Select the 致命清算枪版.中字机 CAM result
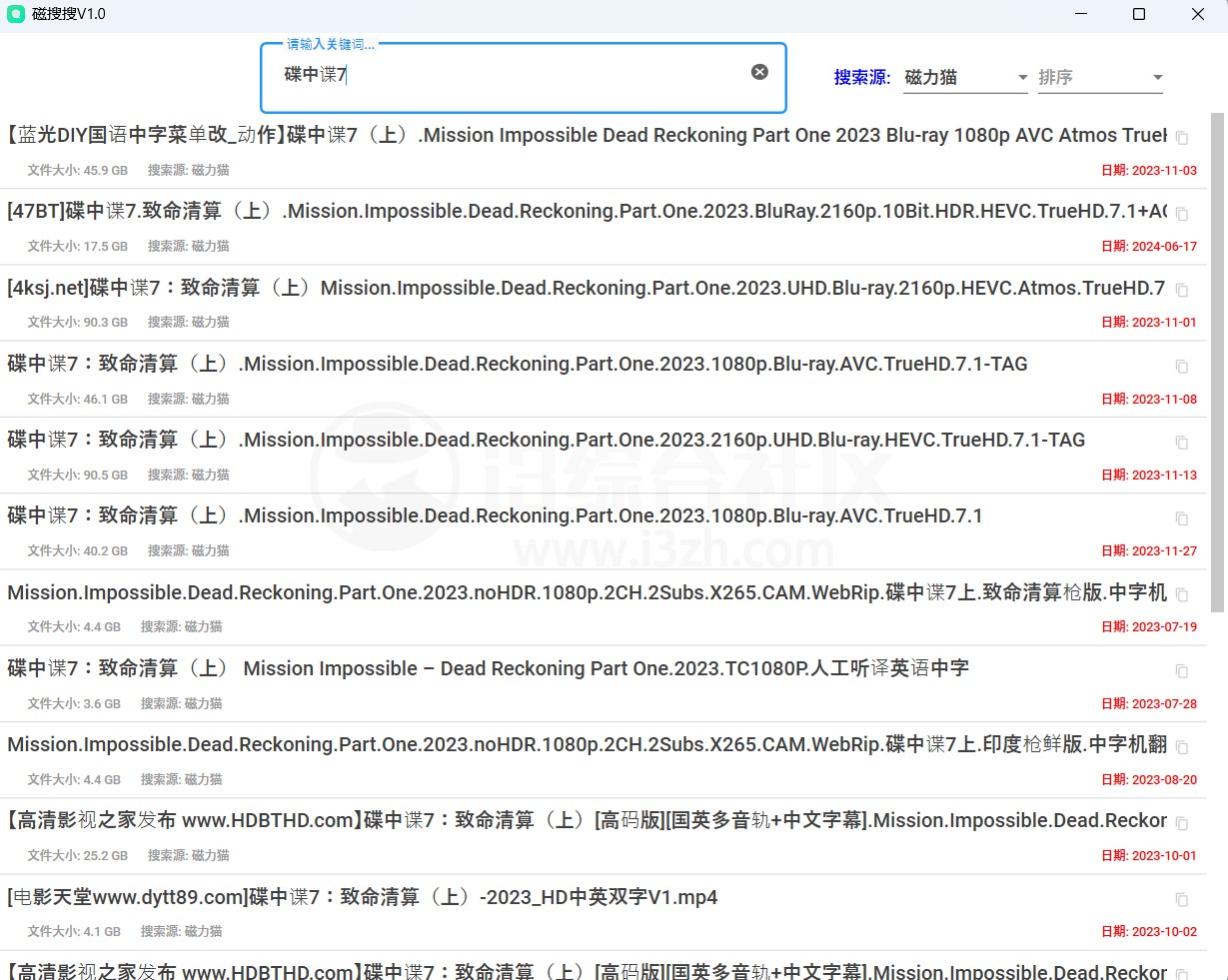 [x=587, y=592]
